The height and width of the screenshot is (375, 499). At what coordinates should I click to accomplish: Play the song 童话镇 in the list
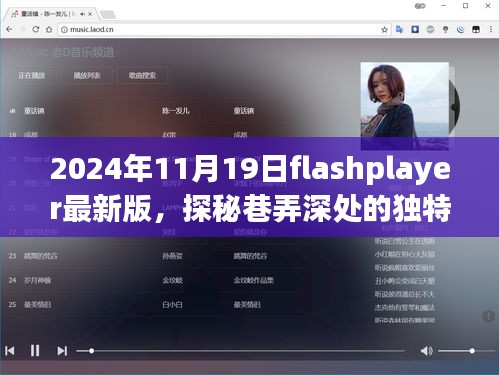(34, 111)
